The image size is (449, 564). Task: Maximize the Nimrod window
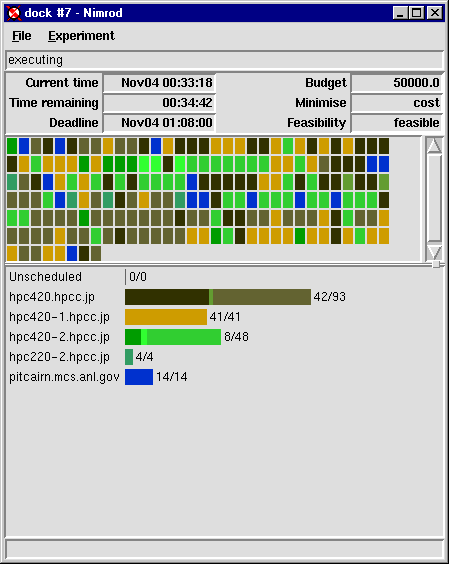point(417,13)
